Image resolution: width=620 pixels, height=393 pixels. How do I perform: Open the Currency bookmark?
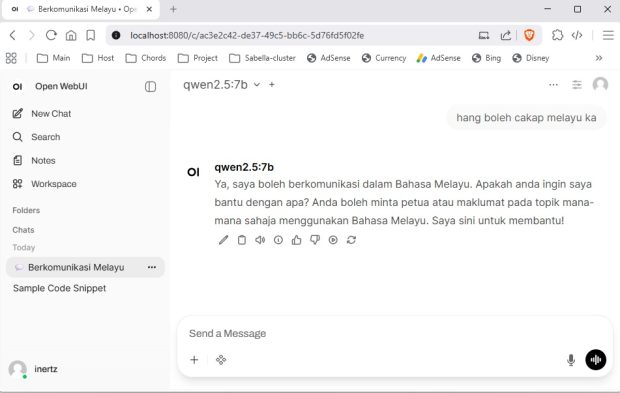pyautogui.click(x=384, y=58)
